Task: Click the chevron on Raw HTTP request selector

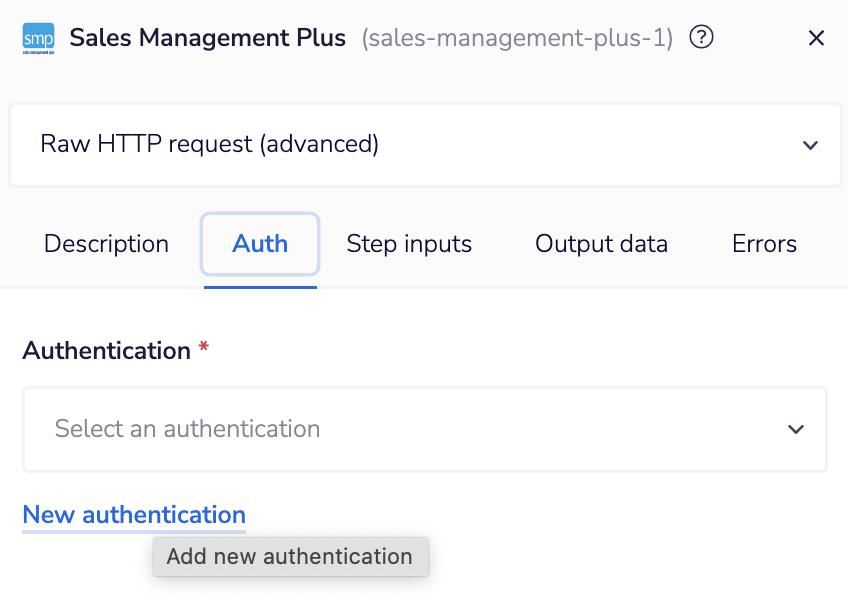Action: (x=811, y=144)
